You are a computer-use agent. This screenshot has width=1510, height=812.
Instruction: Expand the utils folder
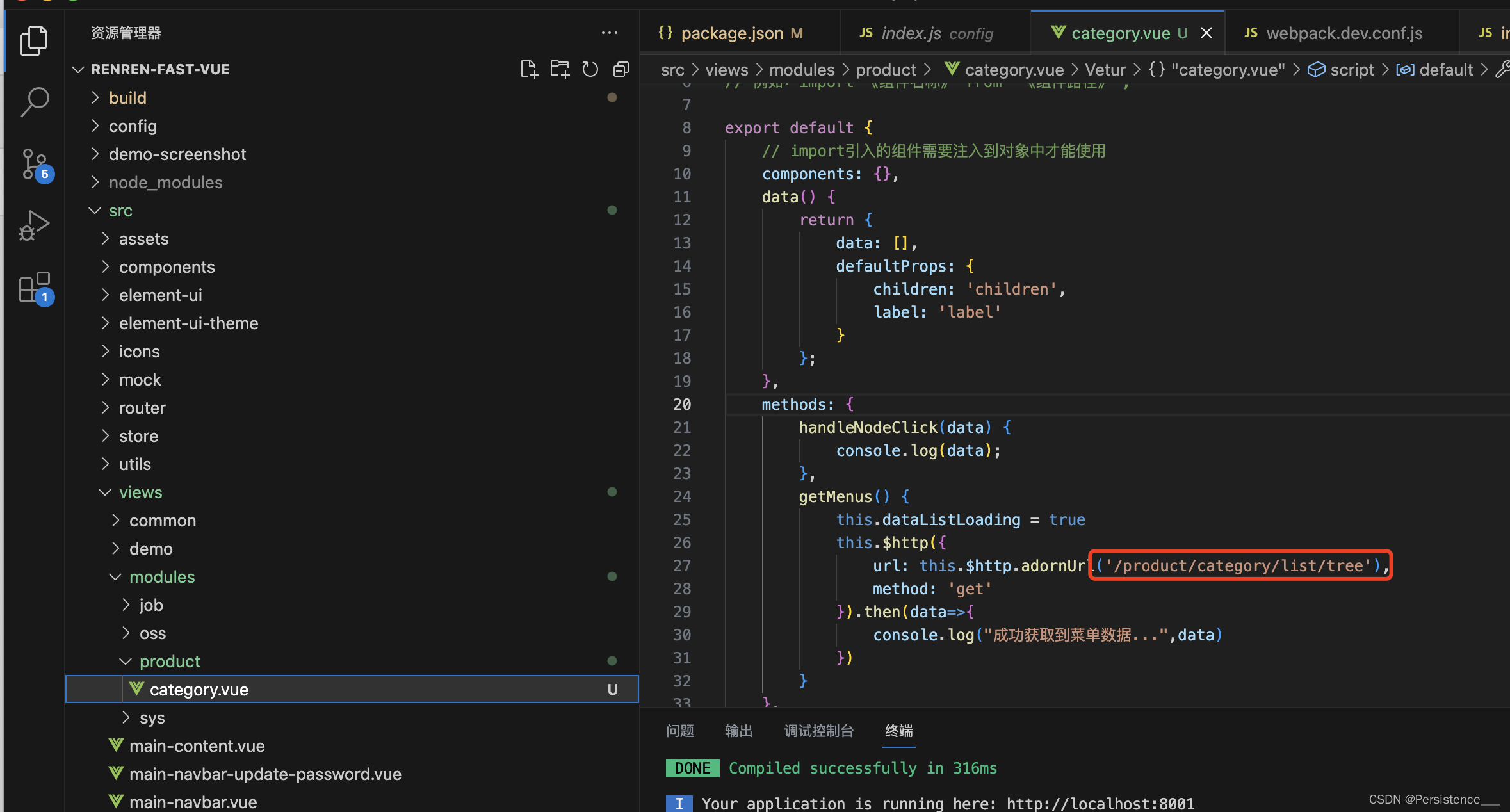[x=352, y=464]
